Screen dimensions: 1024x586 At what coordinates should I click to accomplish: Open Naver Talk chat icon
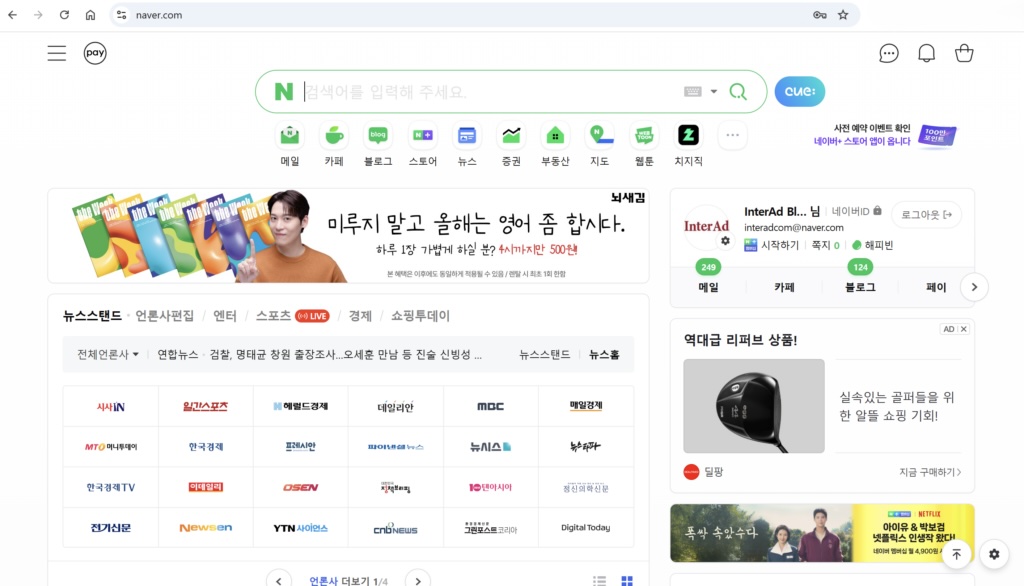[x=889, y=53]
